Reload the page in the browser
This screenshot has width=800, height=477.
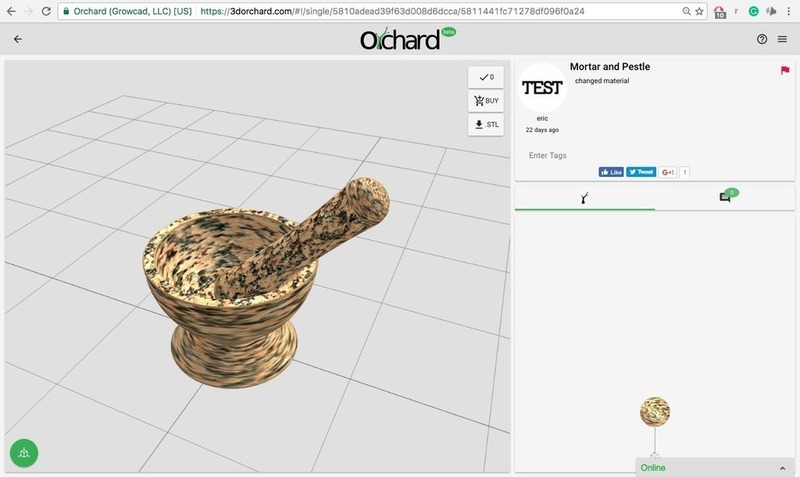(46, 11)
